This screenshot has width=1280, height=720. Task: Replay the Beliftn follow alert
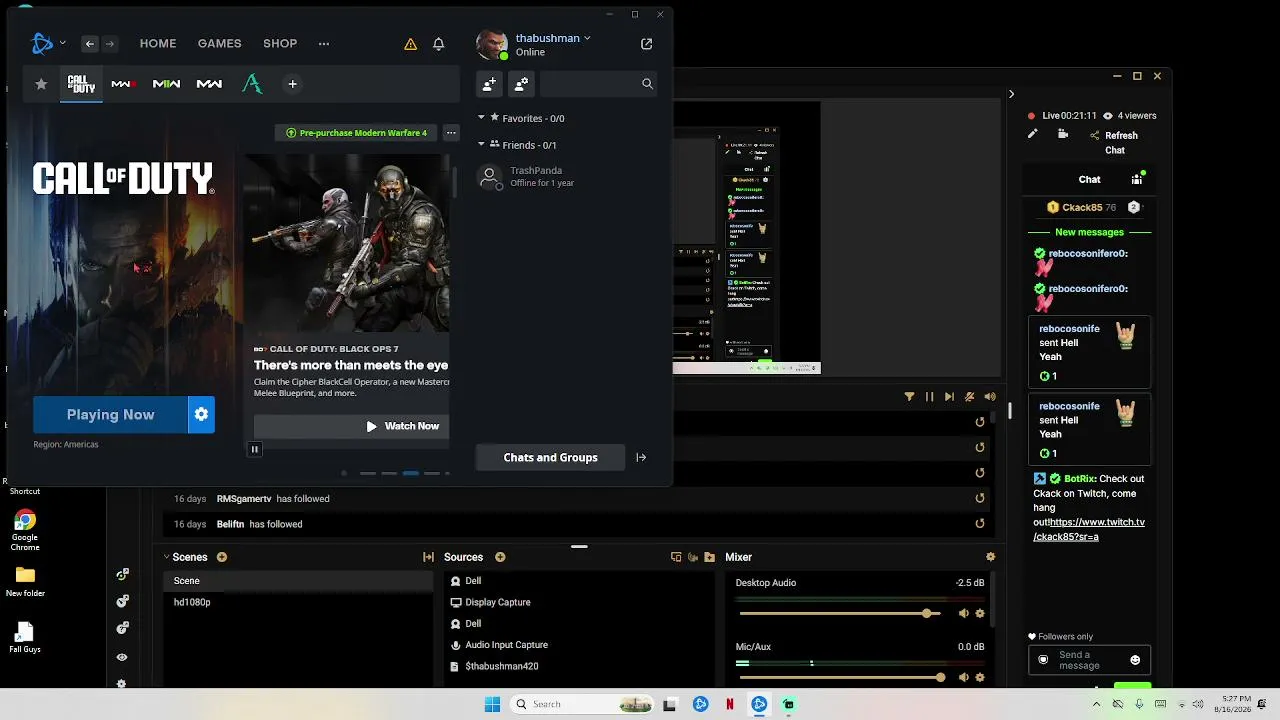(980, 523)
